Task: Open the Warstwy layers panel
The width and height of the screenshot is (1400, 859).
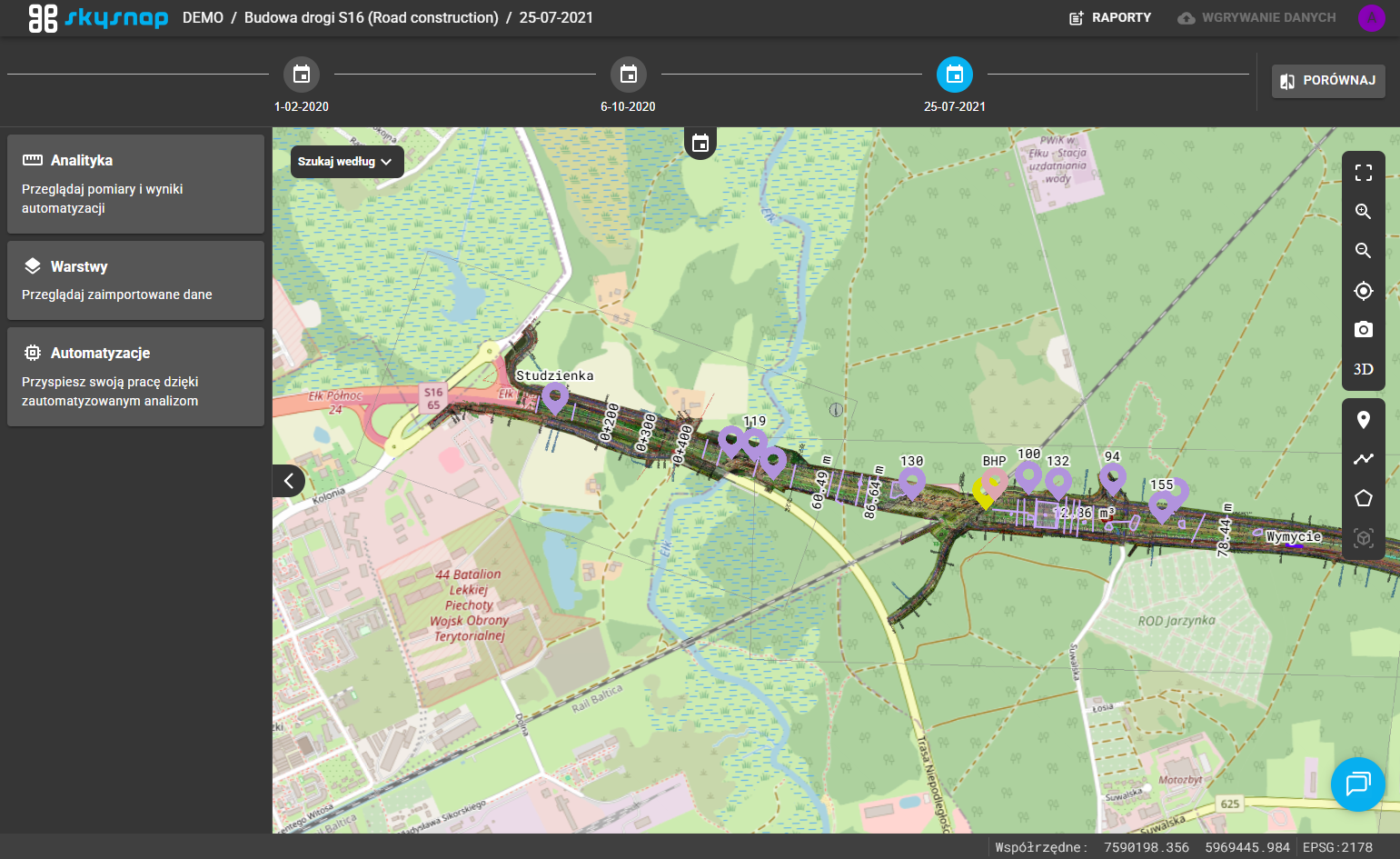Action: pos(135,280)
